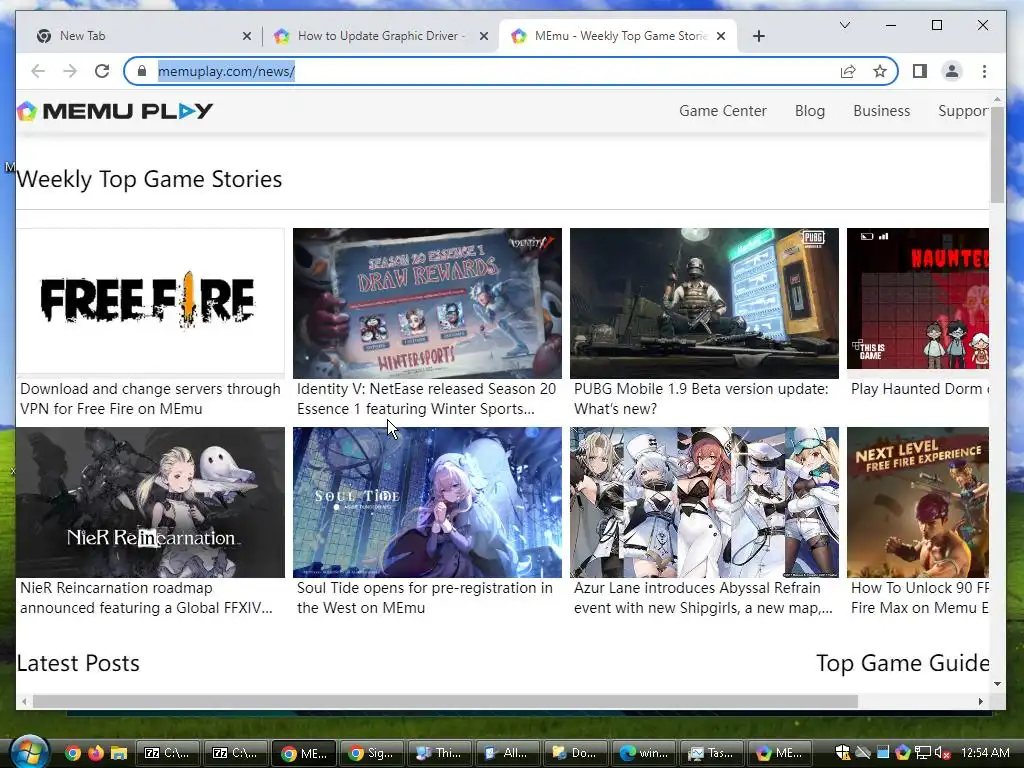Screen dimensions: 1024x768
Task: Close the New Tab tab
Action: [x=246, y=36]
